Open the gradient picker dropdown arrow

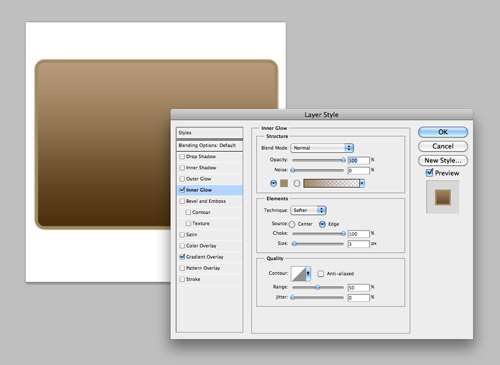pos(362,183)
